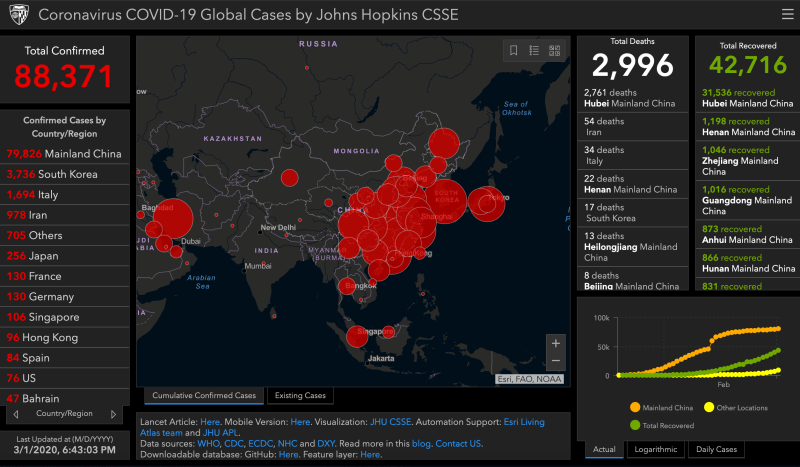Select 3,736 South Korea row
800x467 pixels.
coord(65,174)
